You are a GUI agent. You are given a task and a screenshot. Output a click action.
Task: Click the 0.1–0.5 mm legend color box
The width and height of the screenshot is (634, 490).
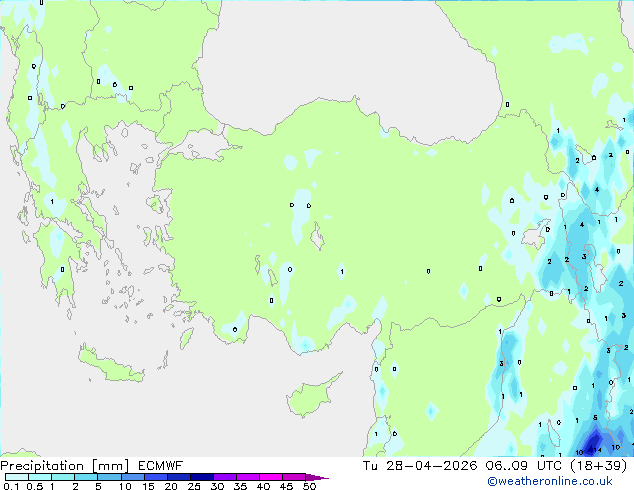coord(17,477)
